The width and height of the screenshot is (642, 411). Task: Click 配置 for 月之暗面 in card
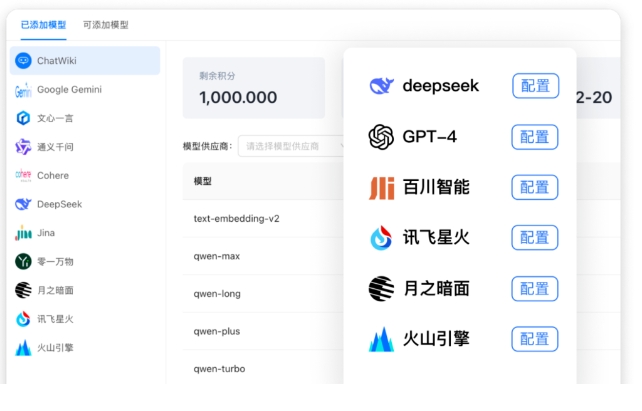click(535, 289)
